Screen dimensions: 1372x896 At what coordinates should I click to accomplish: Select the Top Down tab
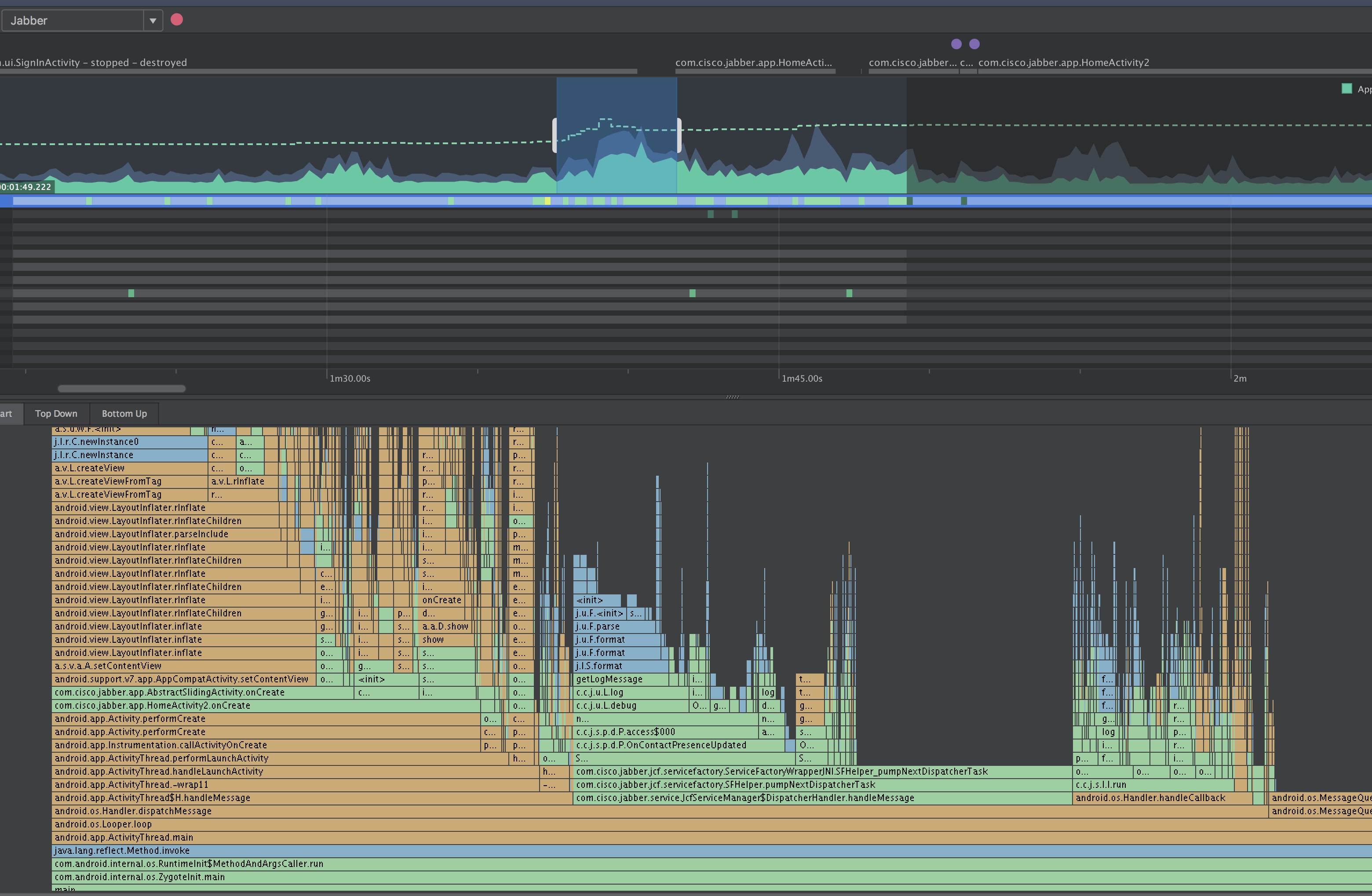pyautogui.click(x=56, y=413)
